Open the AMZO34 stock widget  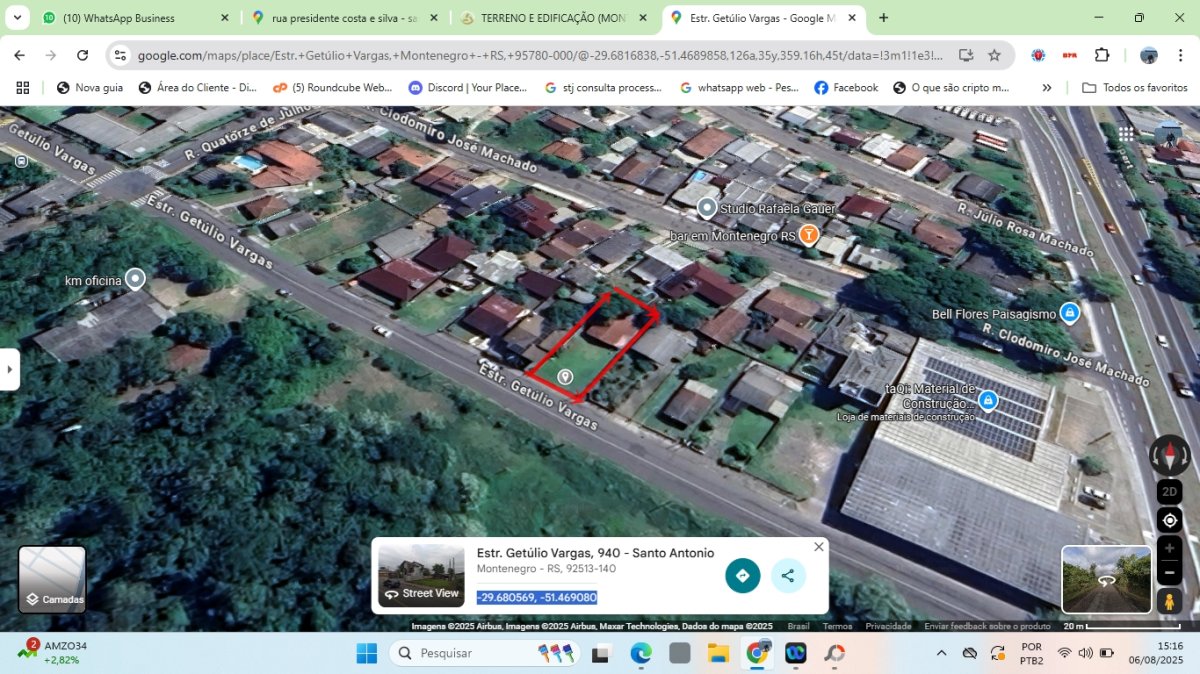(55, 653)
